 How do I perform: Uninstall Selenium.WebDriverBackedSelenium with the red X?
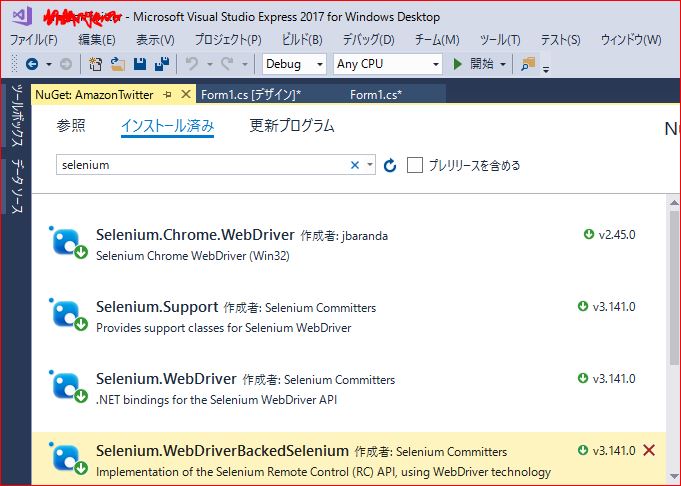649,450
